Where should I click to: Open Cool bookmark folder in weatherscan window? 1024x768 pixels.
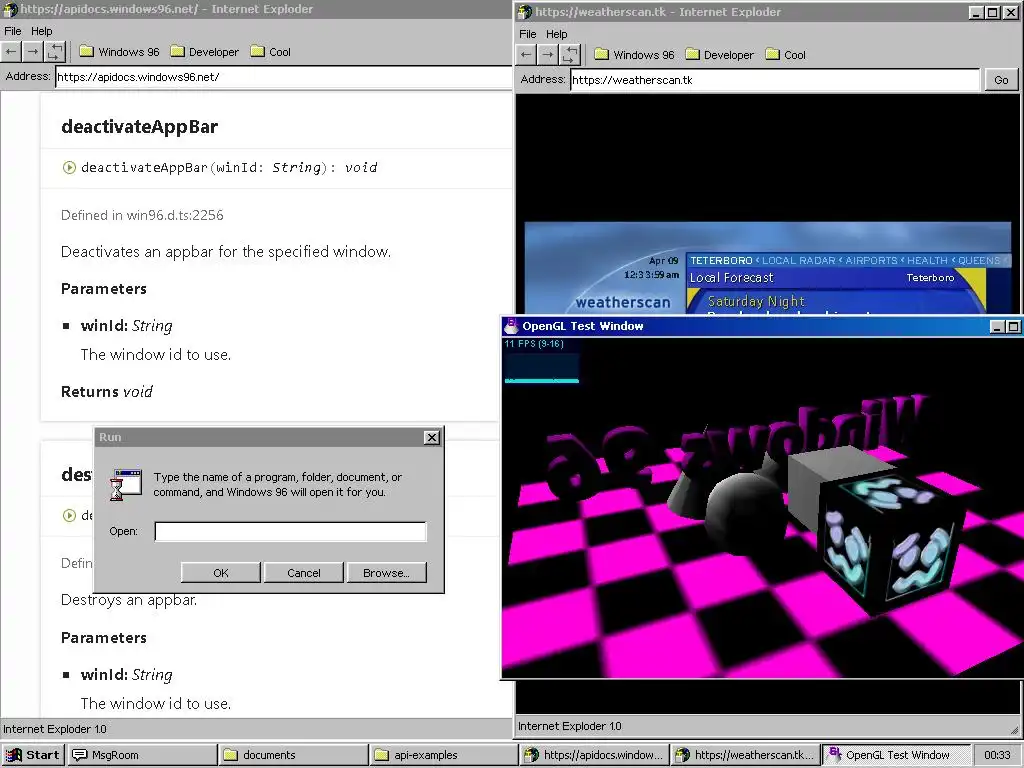[786, 55]
